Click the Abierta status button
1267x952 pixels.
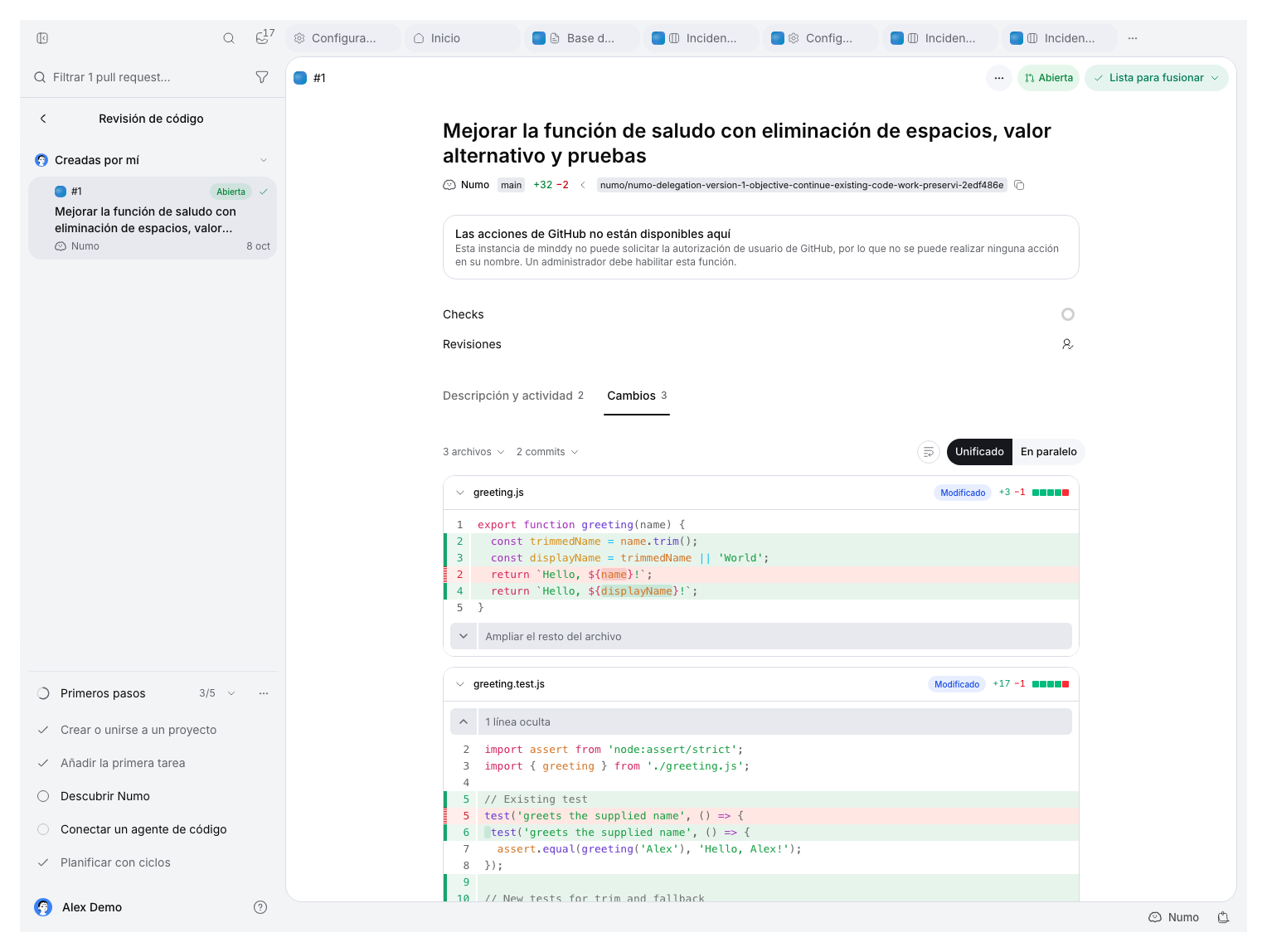pos(1049,78)
